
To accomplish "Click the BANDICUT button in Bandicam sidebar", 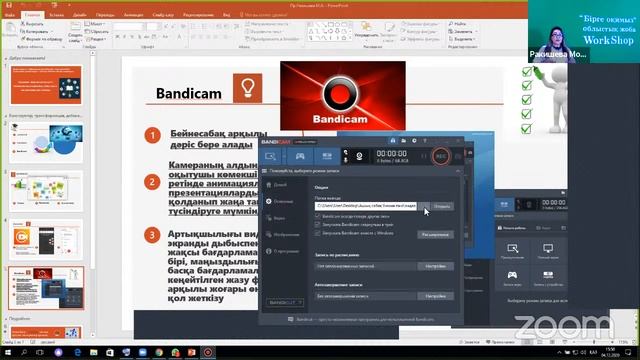I will tap(285, 302).
